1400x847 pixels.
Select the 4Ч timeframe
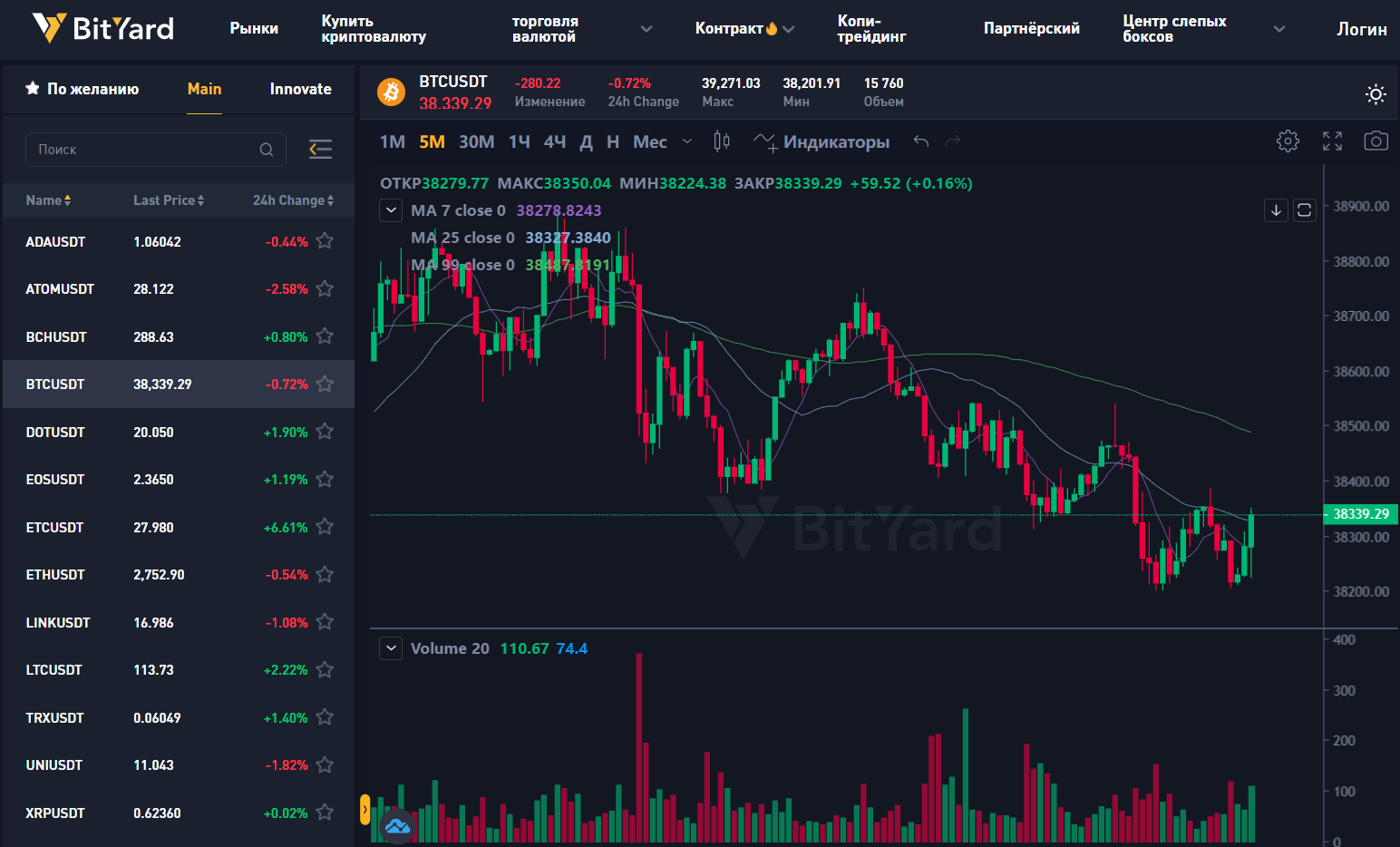coord(555,141)
